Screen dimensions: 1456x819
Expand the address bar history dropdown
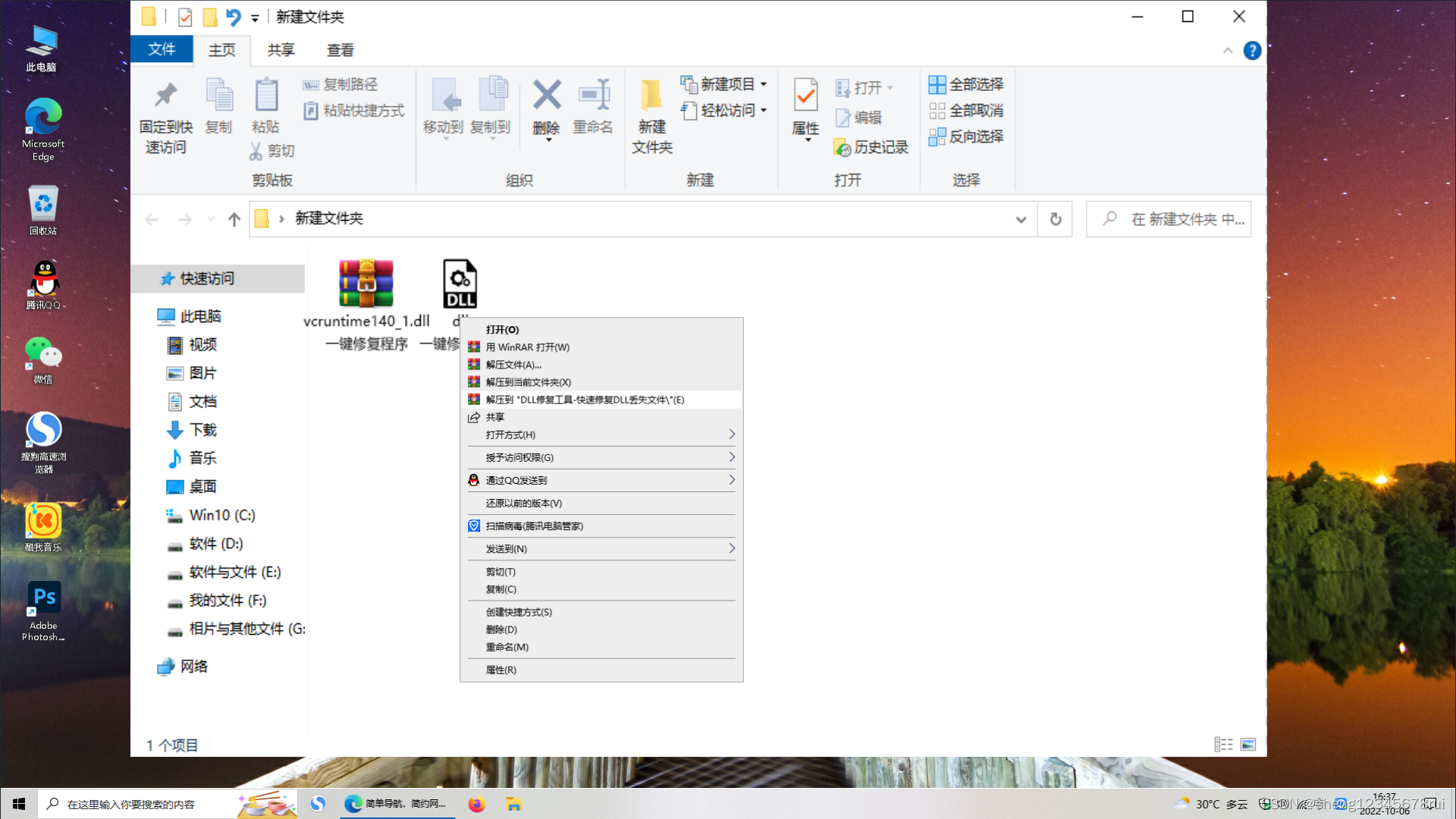coord(1021,220)
